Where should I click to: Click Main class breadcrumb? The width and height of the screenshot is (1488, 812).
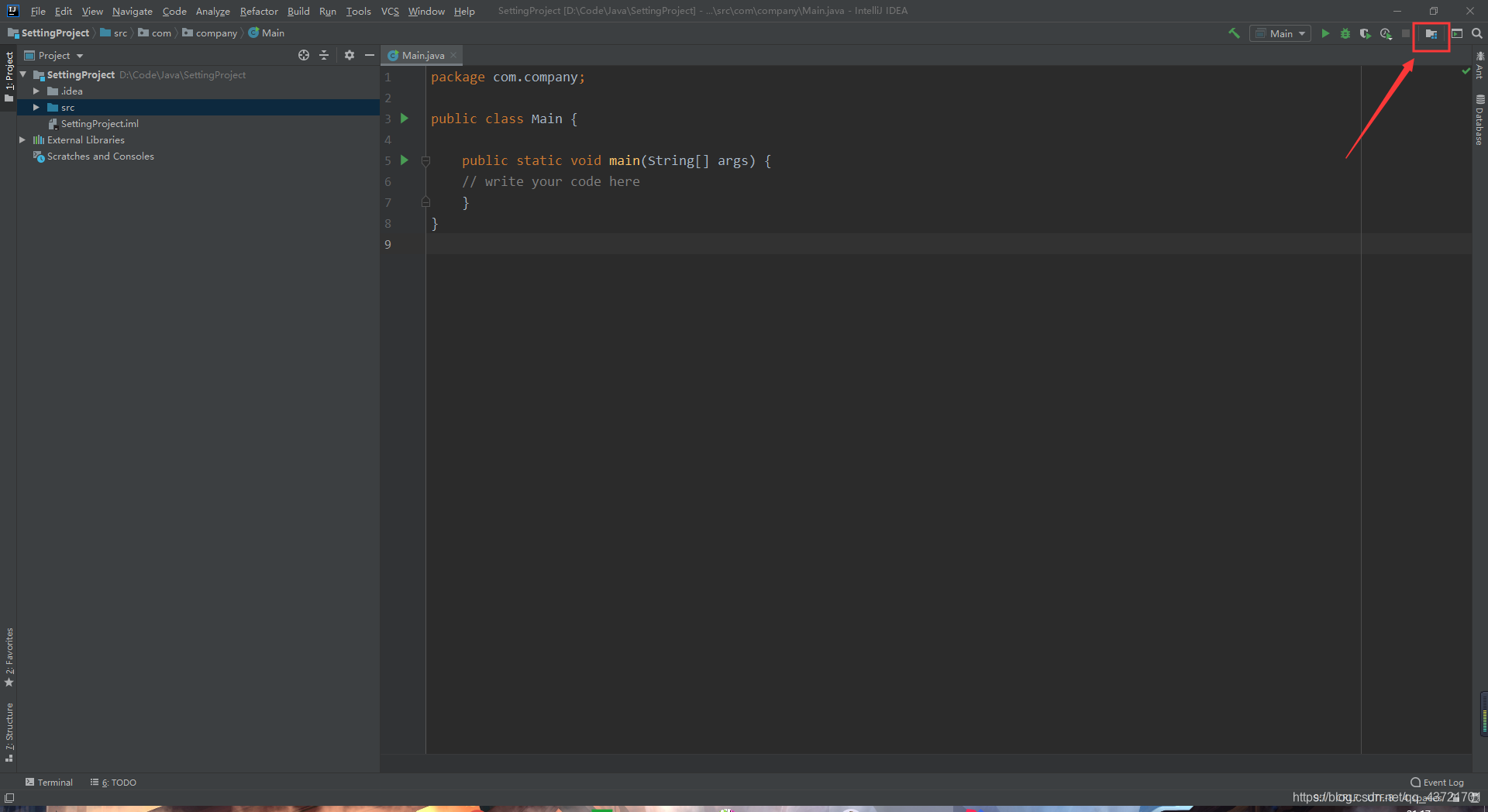tap(267, 33)
